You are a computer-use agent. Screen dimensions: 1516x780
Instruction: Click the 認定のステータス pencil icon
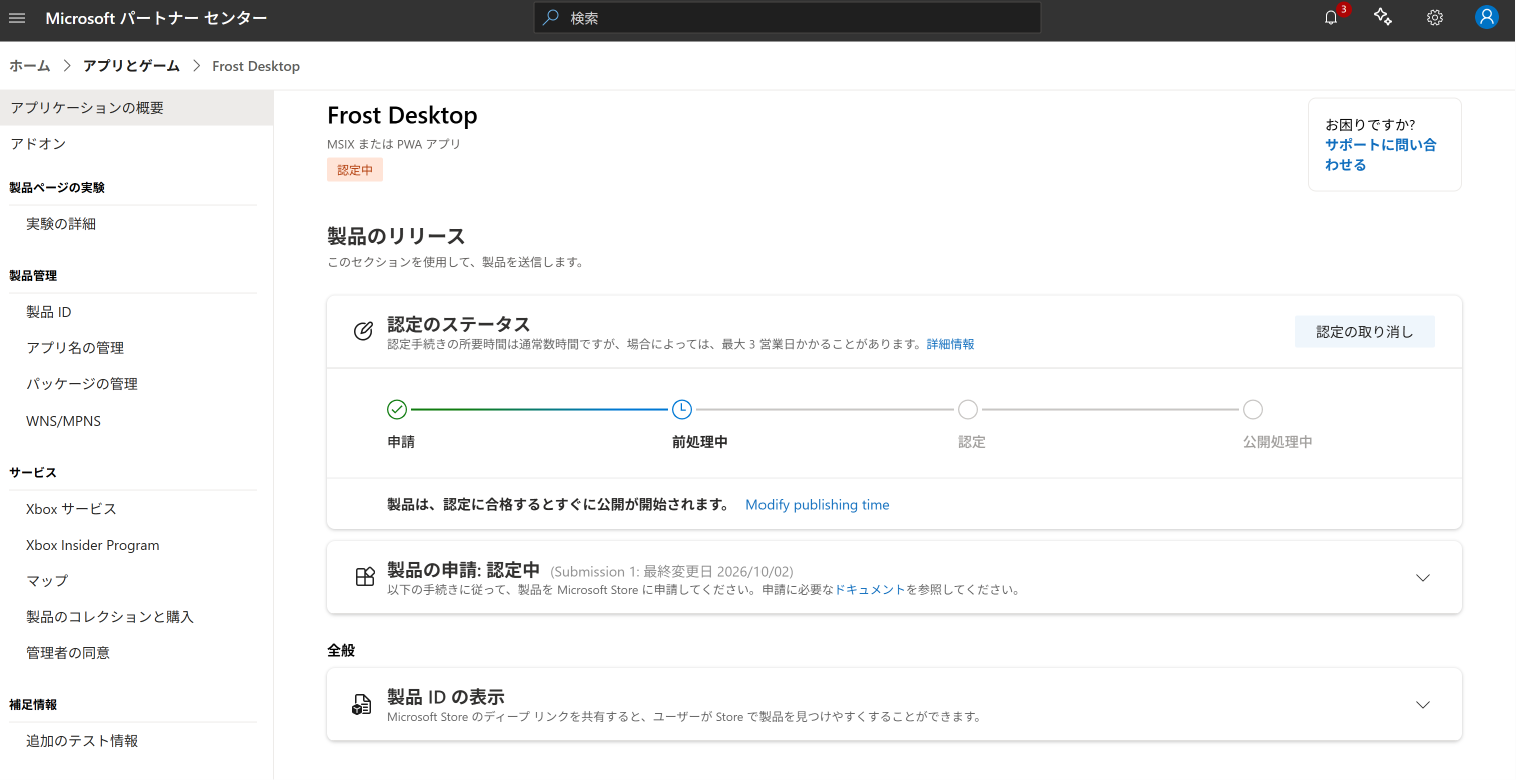click(364, 331)
